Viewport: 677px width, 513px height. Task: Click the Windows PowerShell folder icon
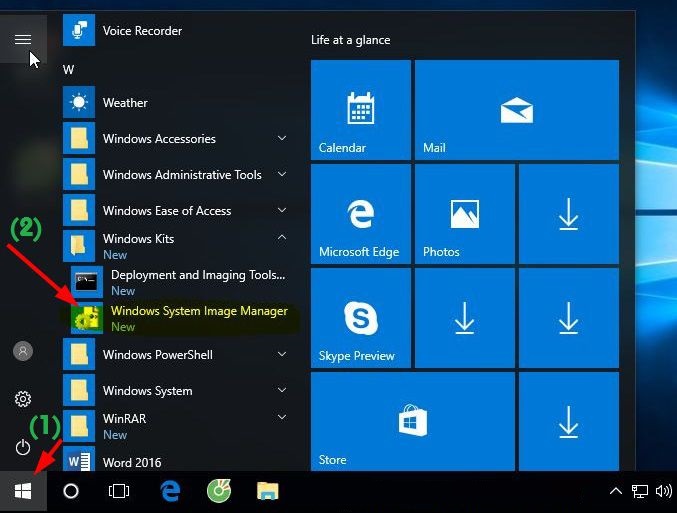tap(79, 354)
